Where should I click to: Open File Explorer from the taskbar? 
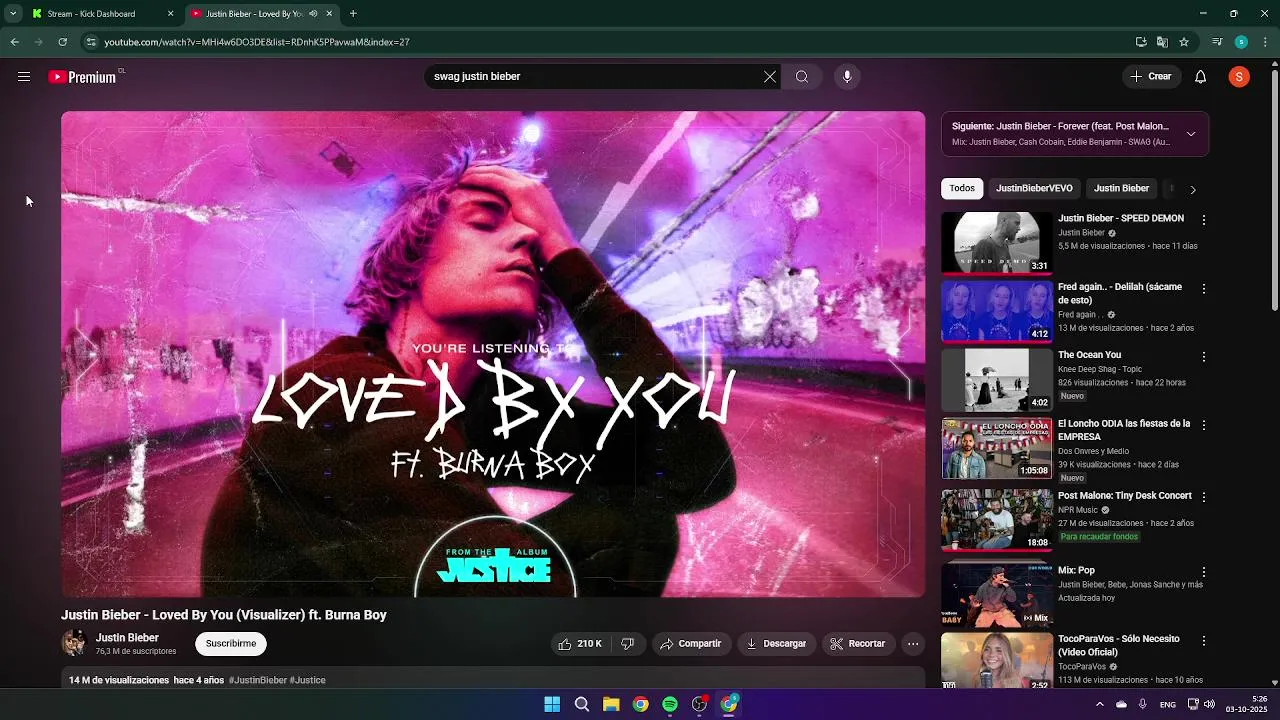click(x=611, y=704)
